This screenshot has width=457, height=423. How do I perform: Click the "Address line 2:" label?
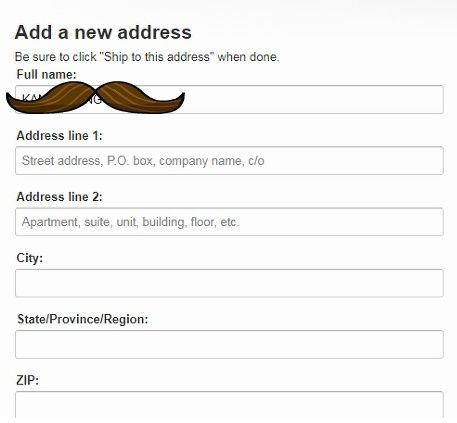[59, 197]
